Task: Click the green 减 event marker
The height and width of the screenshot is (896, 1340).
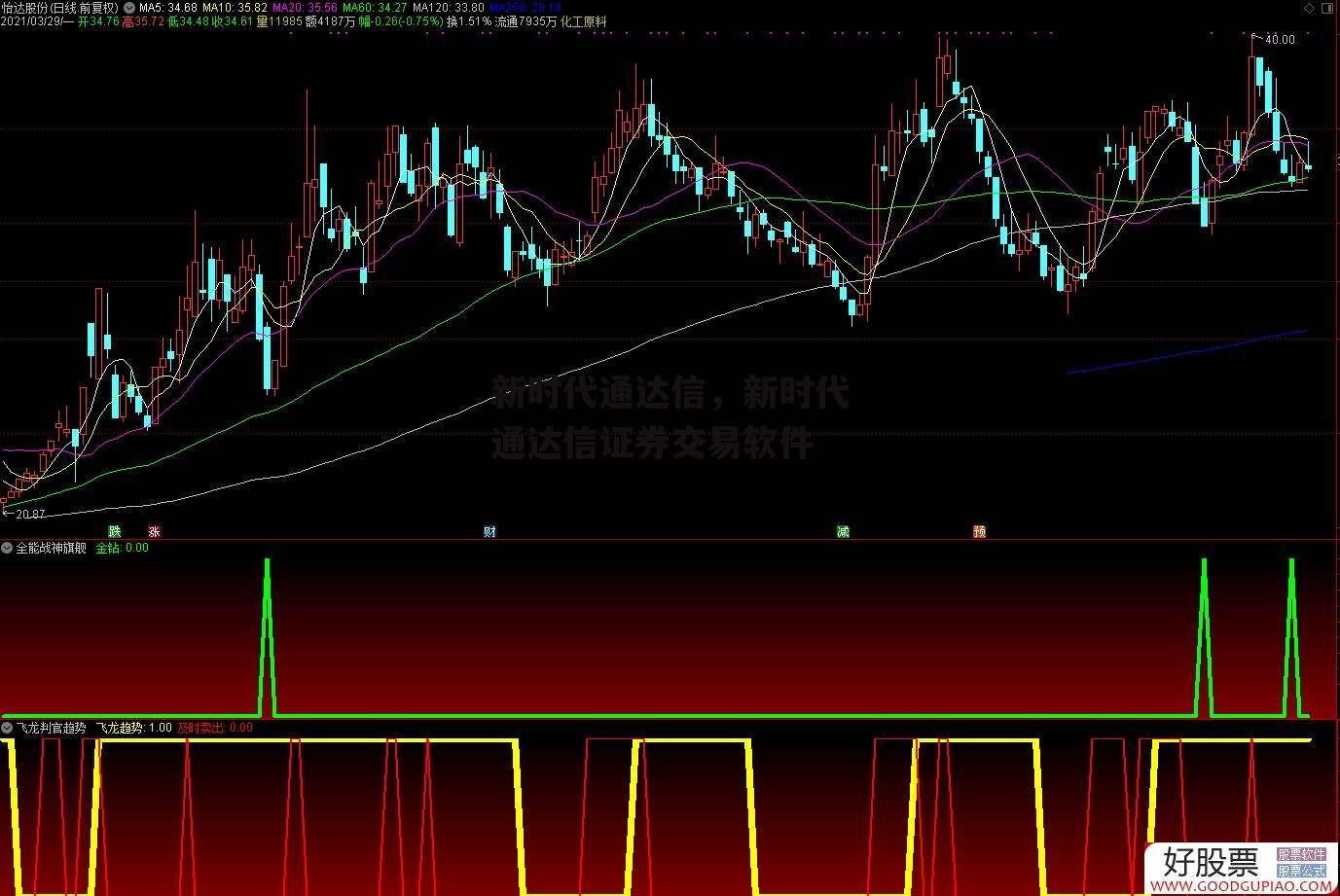Action: pos(843,531)
